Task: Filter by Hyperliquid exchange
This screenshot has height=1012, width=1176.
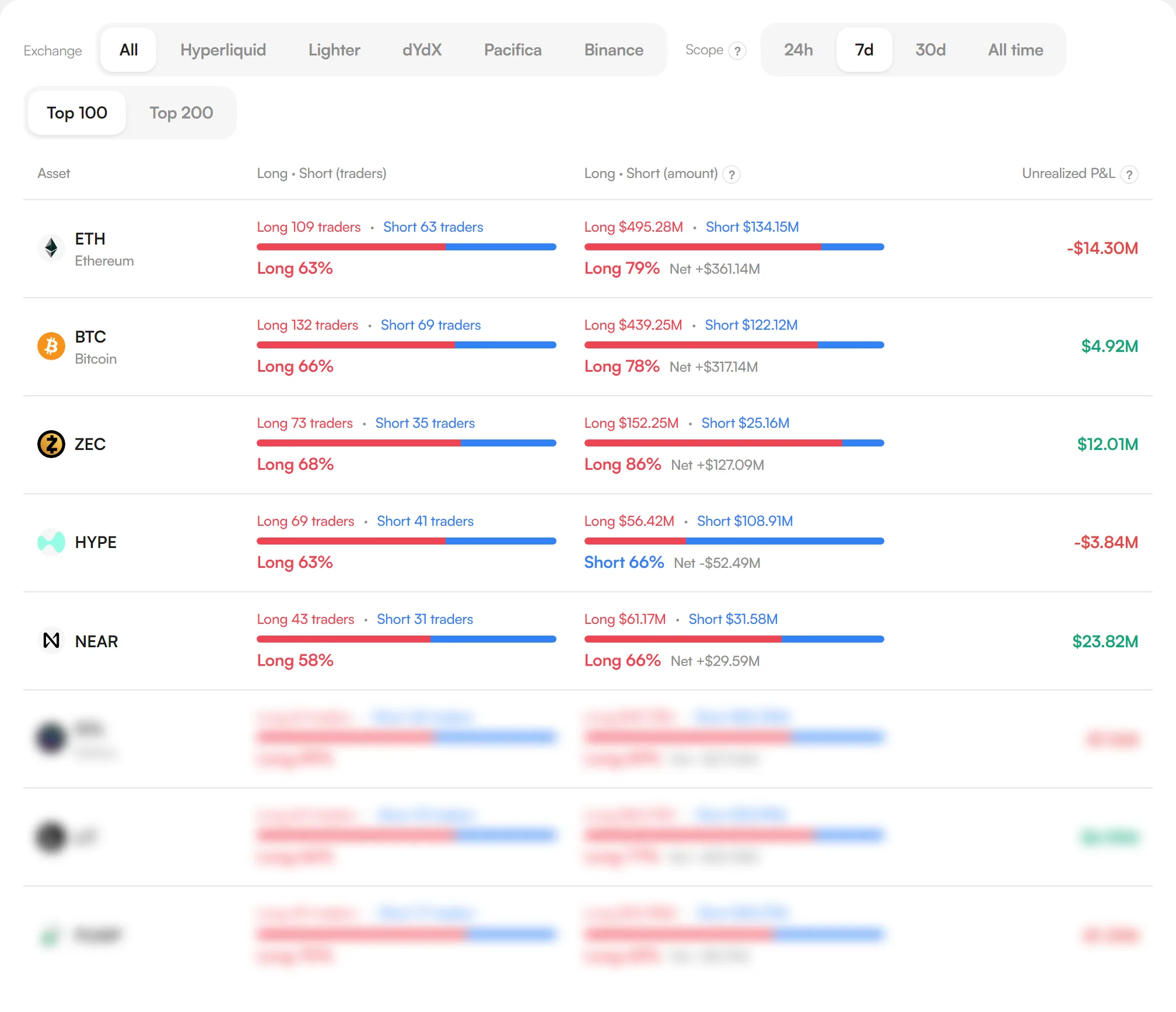Action: click(x=223, y=50)
